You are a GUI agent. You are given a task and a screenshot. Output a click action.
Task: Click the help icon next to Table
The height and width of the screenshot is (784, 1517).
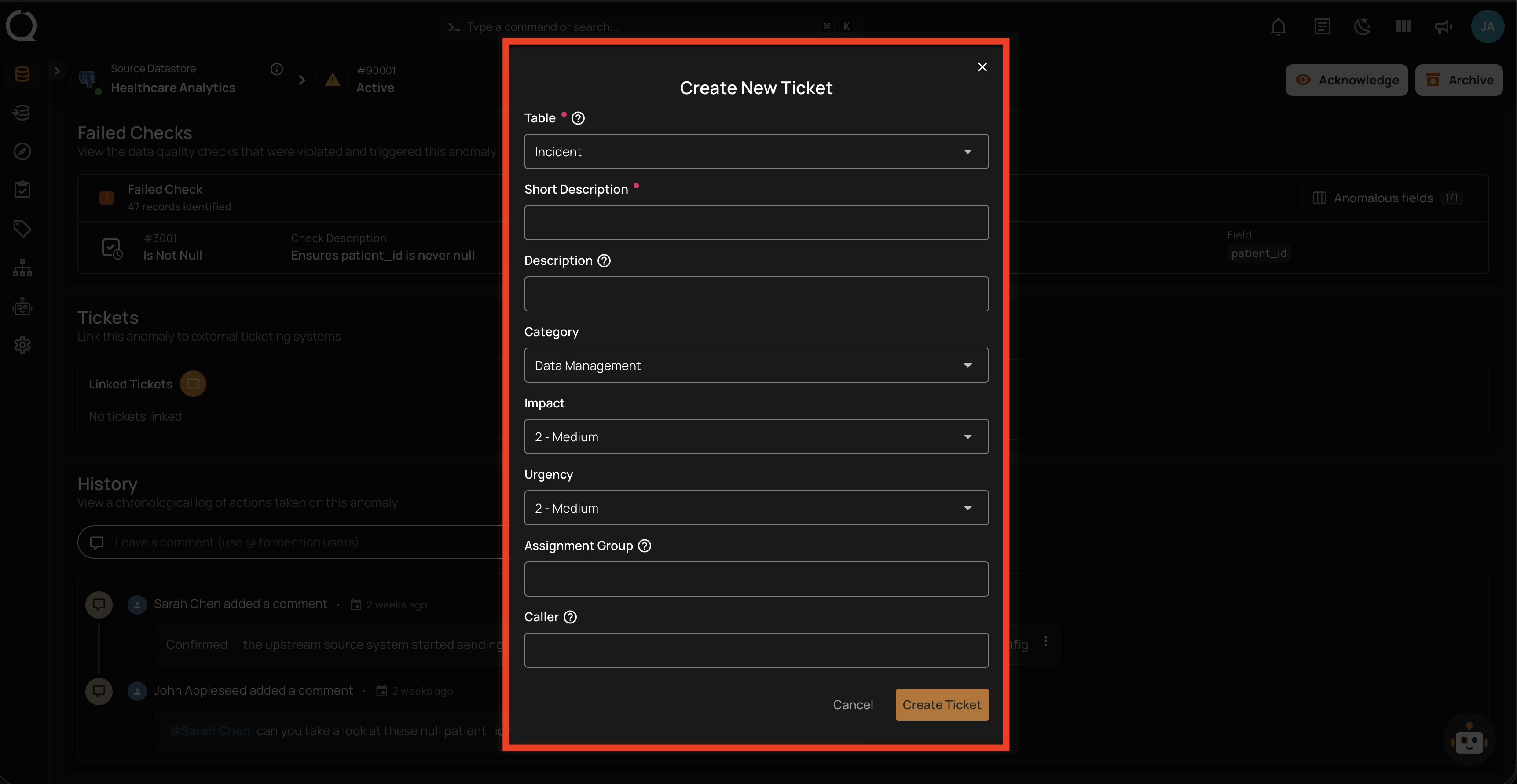click(x=578, y=118)
